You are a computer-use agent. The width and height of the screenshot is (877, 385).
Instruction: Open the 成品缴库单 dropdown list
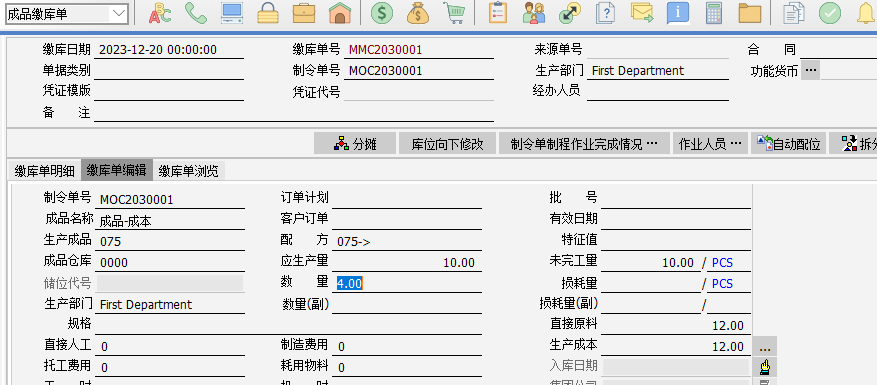pyautogui.click(x=119, y=14)
